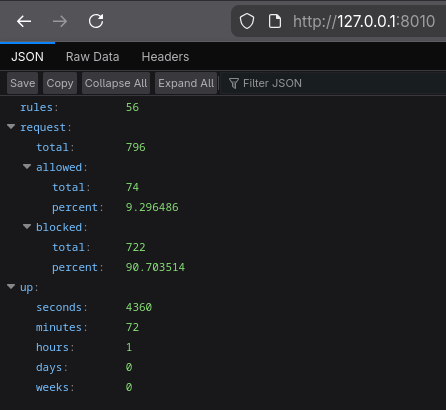Select request total value 796

click(136, 147)
